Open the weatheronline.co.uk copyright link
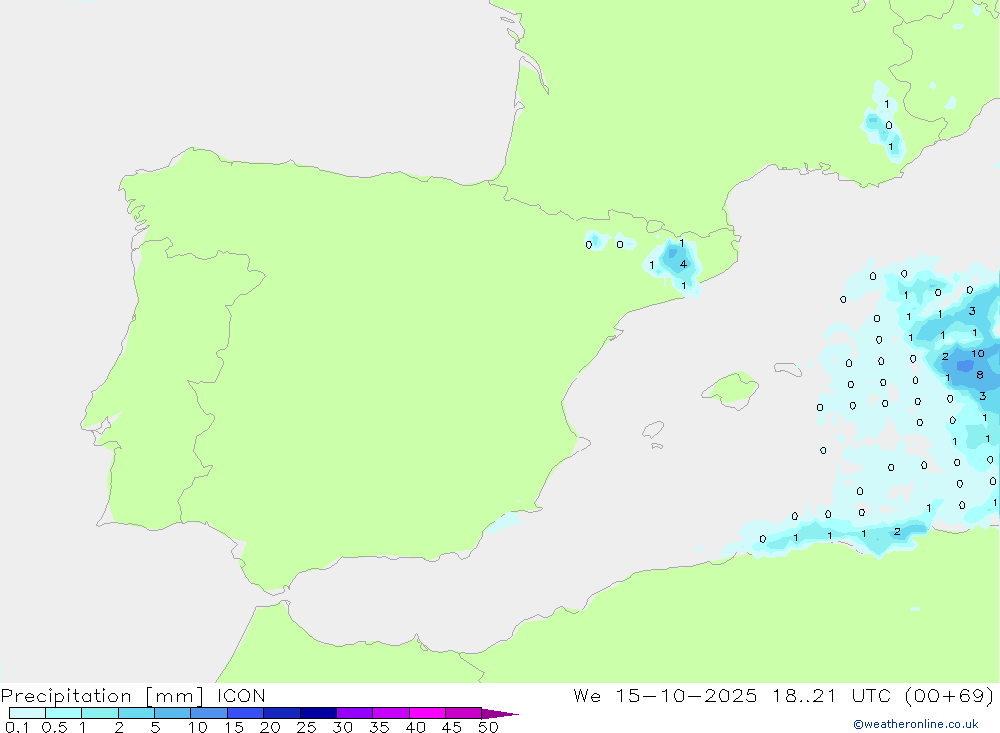Viewport: 1000px width, 733px height. [x=915, y=724]
